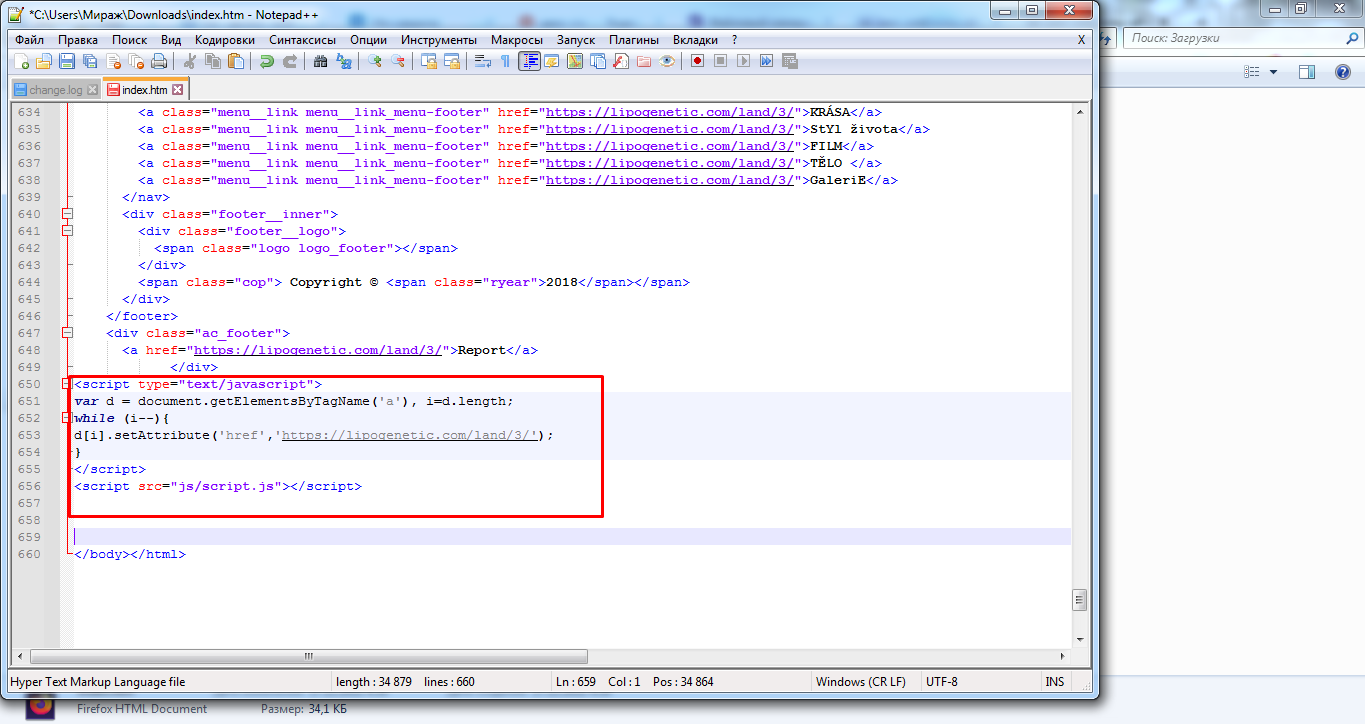This screenshot has width=1365, height=724.
Task: Click the Cut scissors icon
Action: [x=189, y=61]
